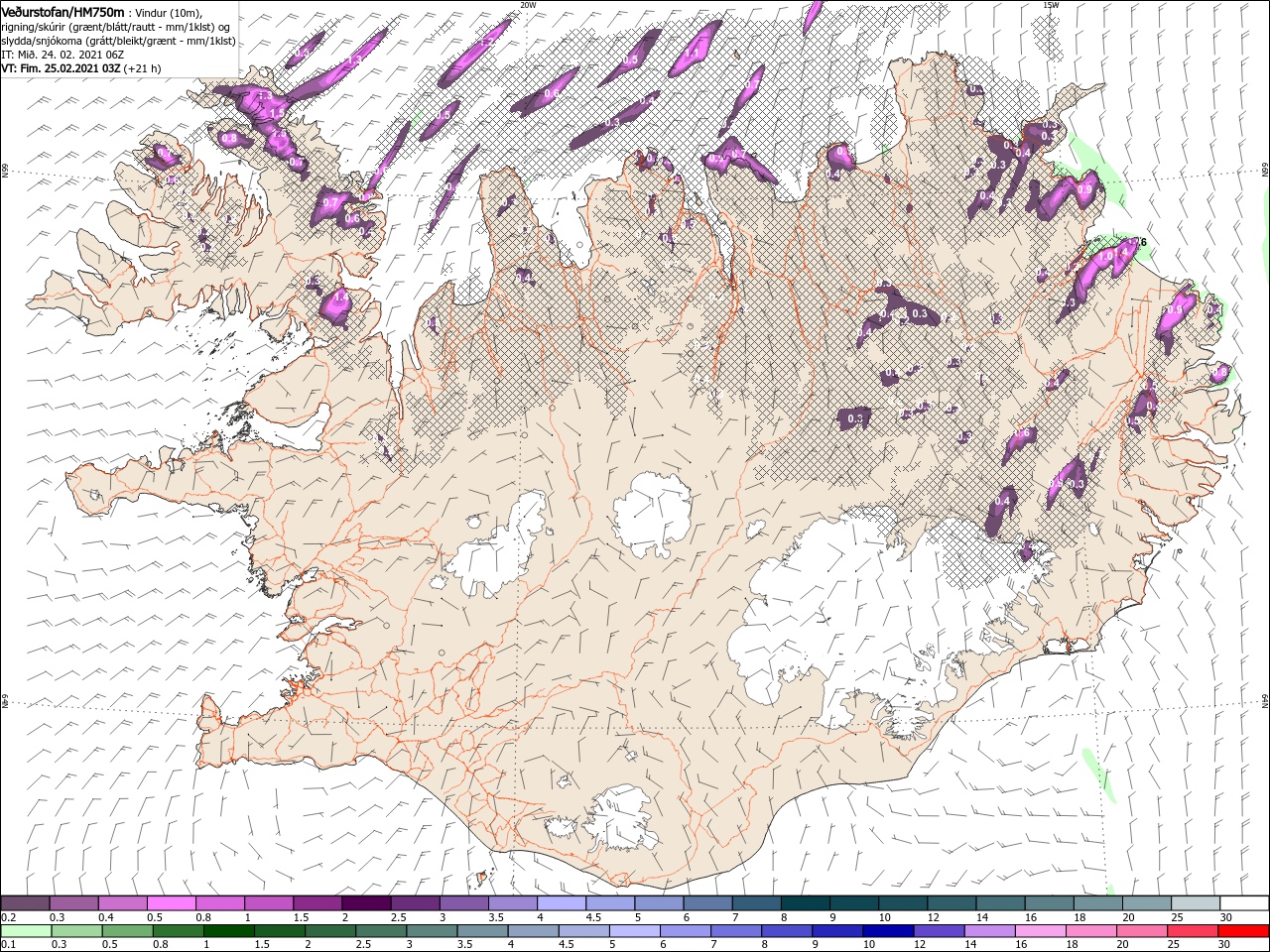Viewport: 1270px width, 952px height.
Task: Click the black 1.6 value label on map
Action: (x=1139, y=243)
